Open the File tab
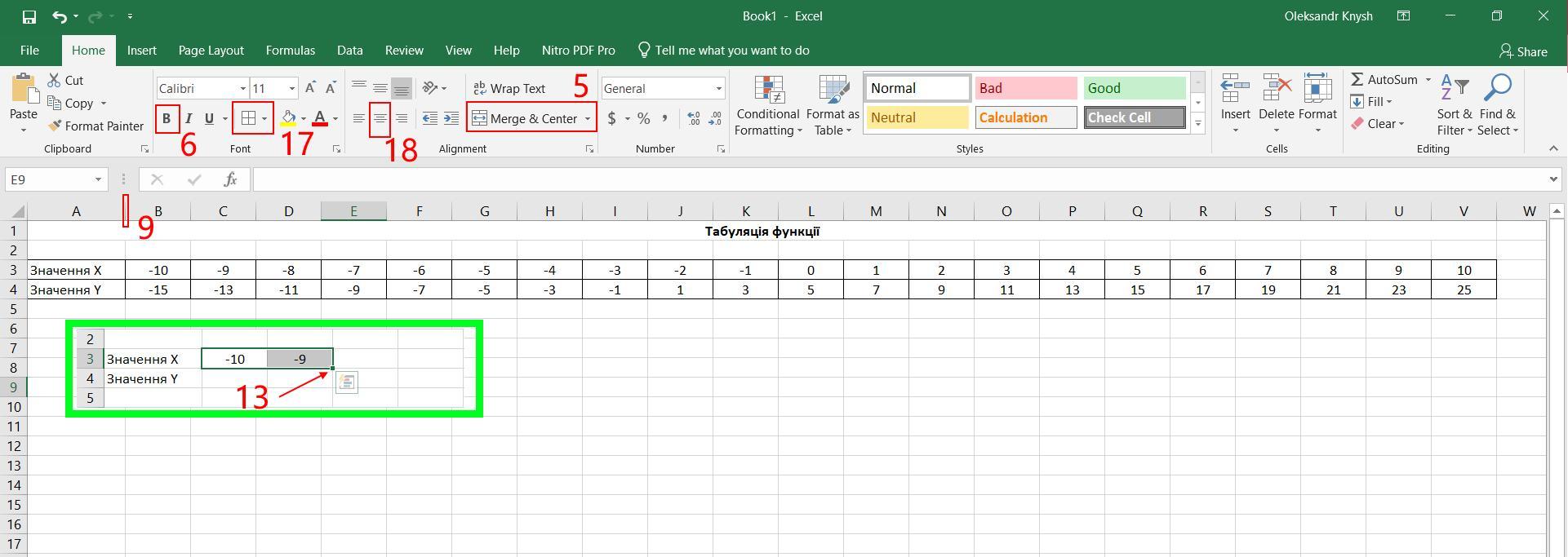The width and height of the screenshot is (1568, 557). [29, 51]
